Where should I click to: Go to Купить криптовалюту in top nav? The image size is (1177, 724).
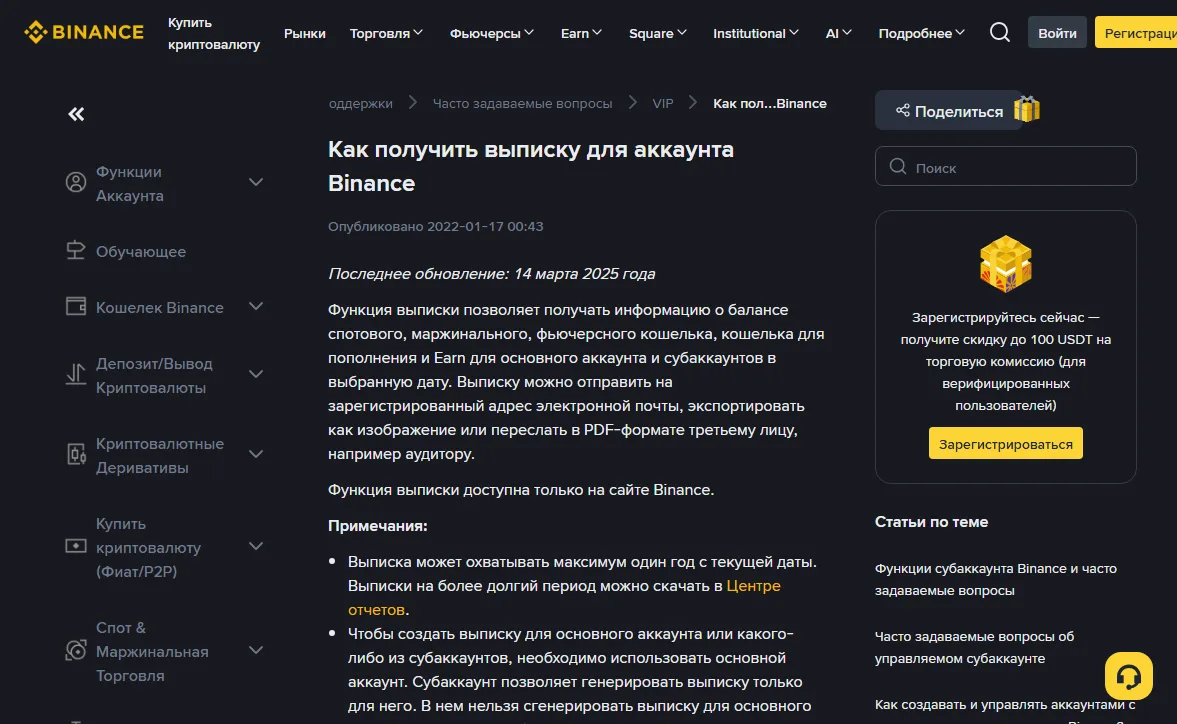click(214, 33)
